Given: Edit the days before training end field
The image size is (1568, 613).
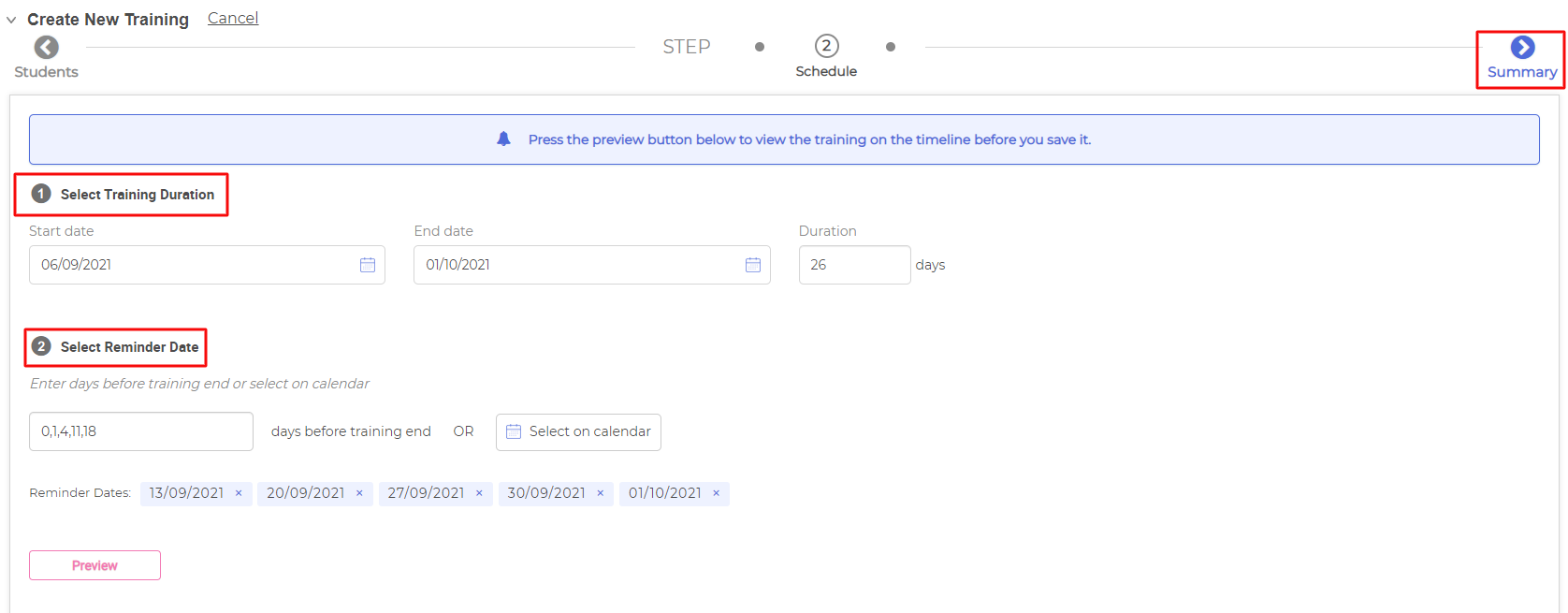Looking at the screenshot, I should 141,431.
